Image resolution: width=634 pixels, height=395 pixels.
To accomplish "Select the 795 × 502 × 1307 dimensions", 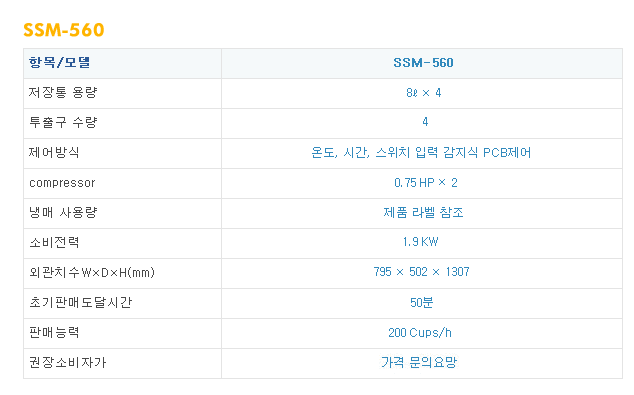I will (421, 272).
